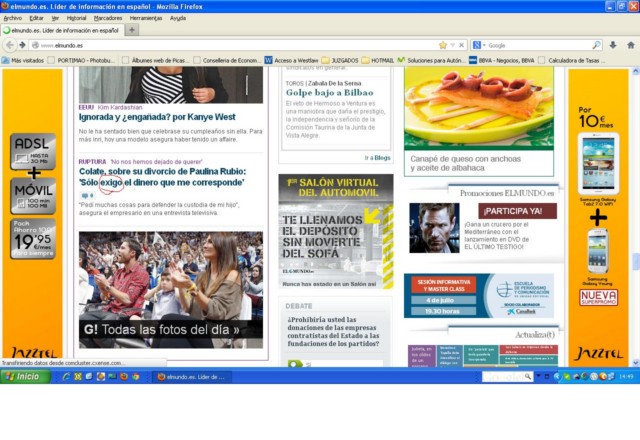Open a new tab with plus button

(132, 30)
